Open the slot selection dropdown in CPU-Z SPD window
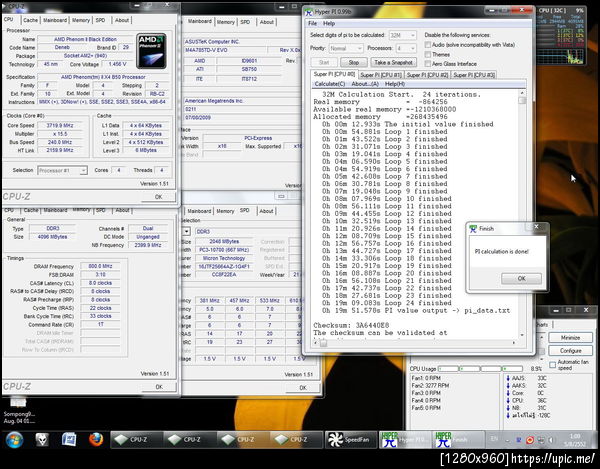 click(186, 231)
